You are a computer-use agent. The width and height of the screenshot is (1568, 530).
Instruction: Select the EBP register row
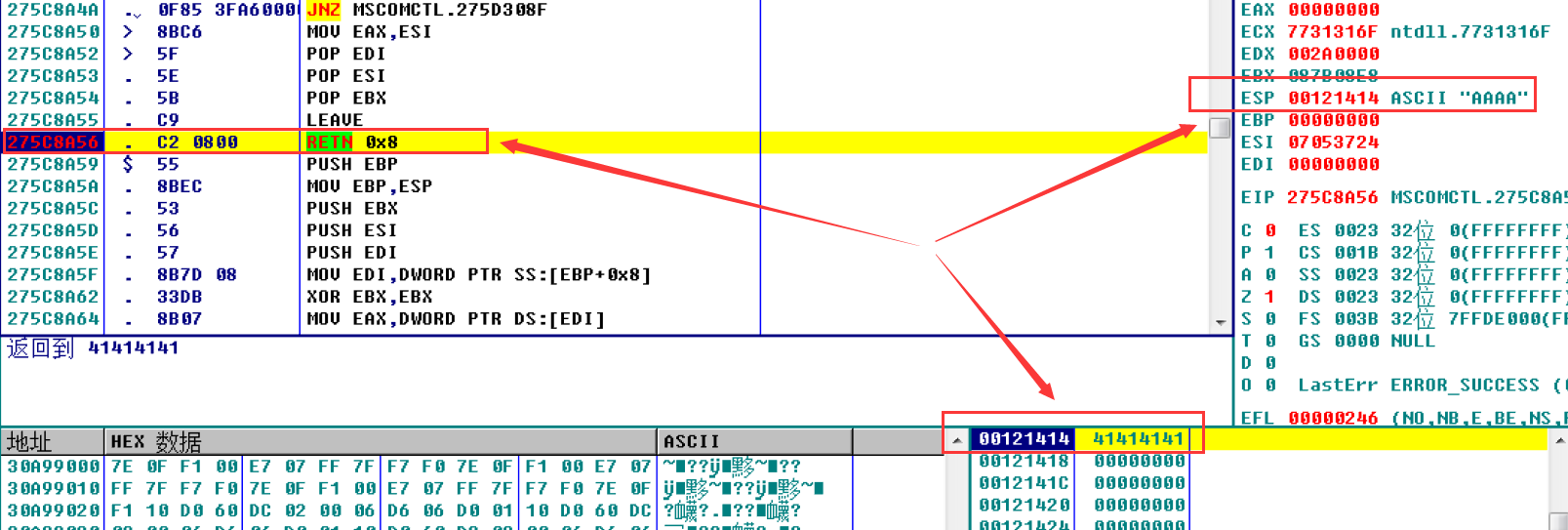(1310, 120)
